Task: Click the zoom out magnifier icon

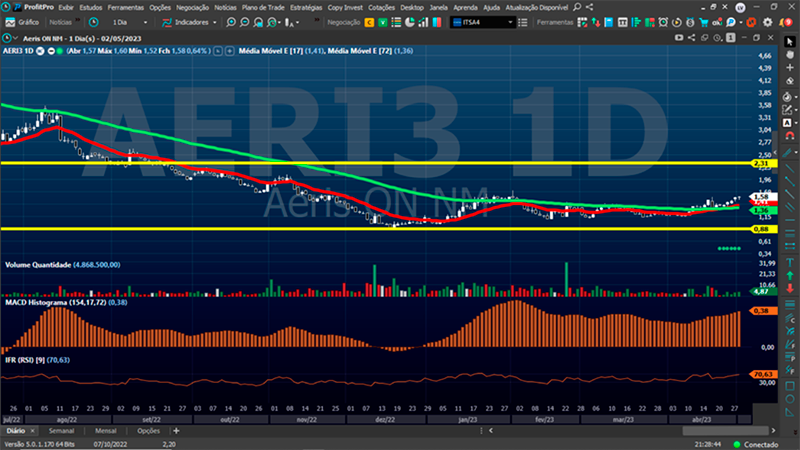Action: [244, 22]
